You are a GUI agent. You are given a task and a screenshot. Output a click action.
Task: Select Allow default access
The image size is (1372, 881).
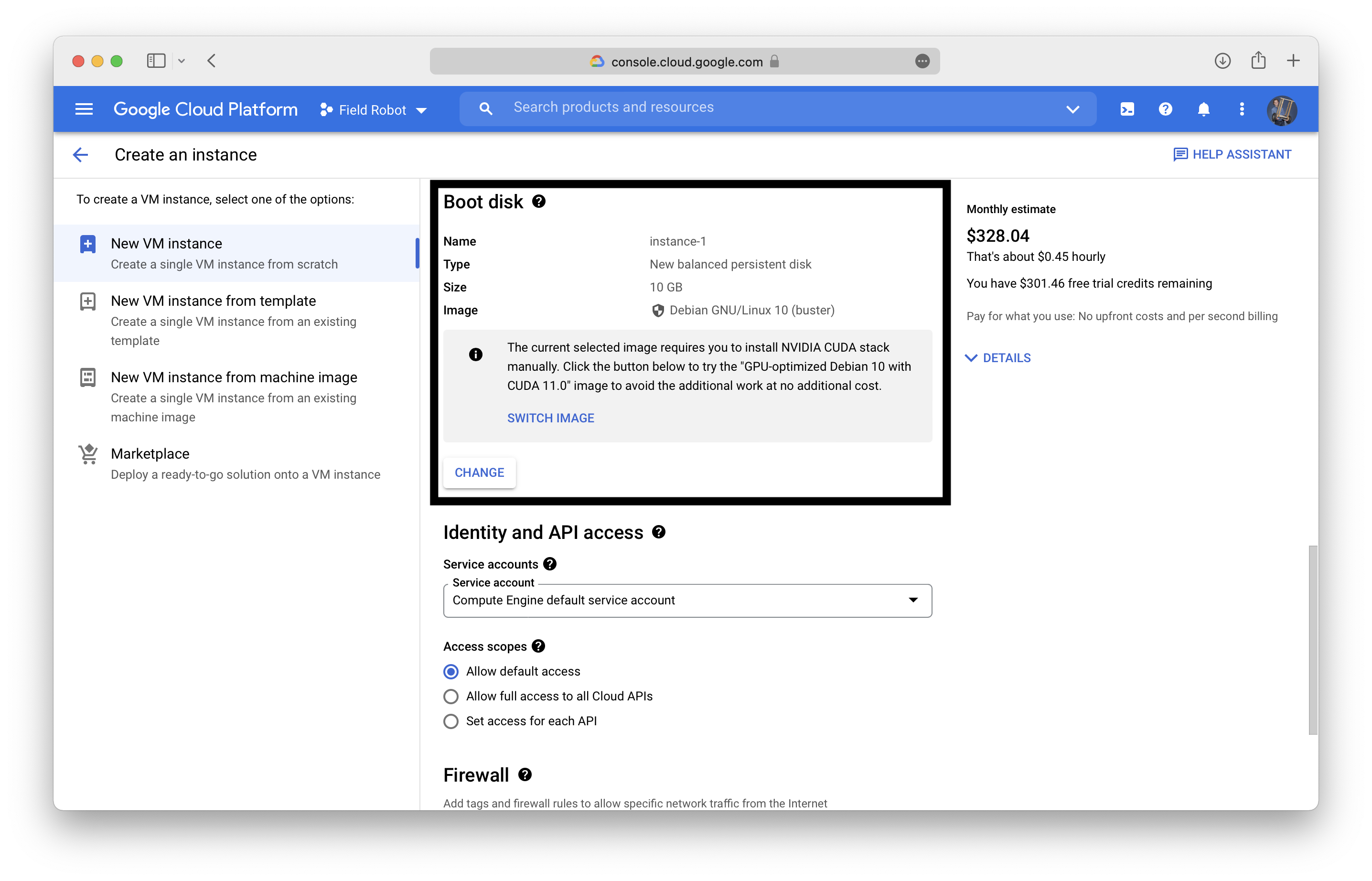click(450, 672)
